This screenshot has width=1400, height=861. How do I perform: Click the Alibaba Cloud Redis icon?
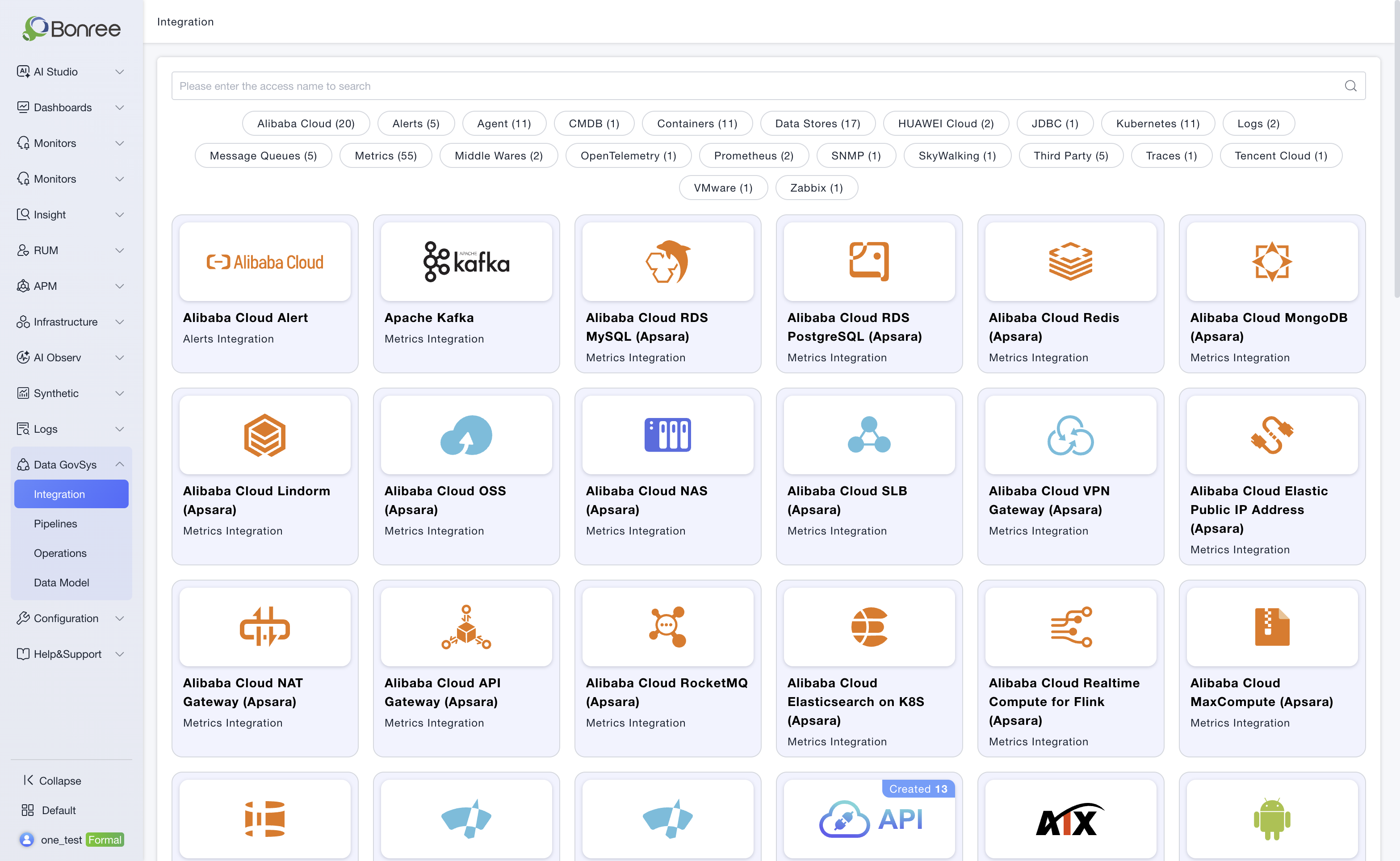1071,261
